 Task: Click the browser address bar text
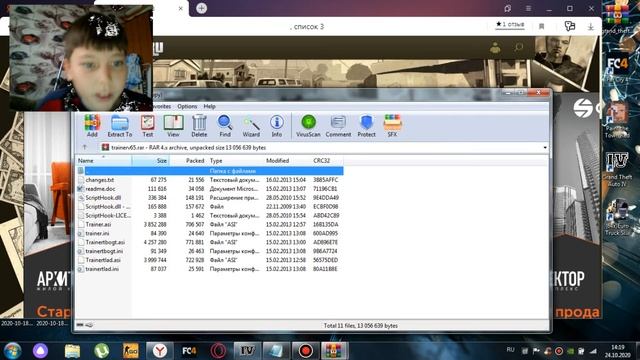307,27
